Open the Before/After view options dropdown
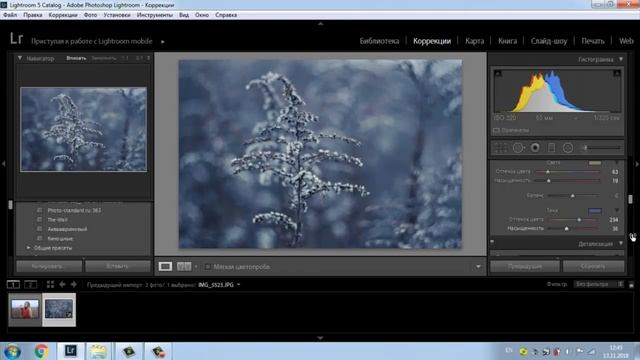 (x=196, y=267)
